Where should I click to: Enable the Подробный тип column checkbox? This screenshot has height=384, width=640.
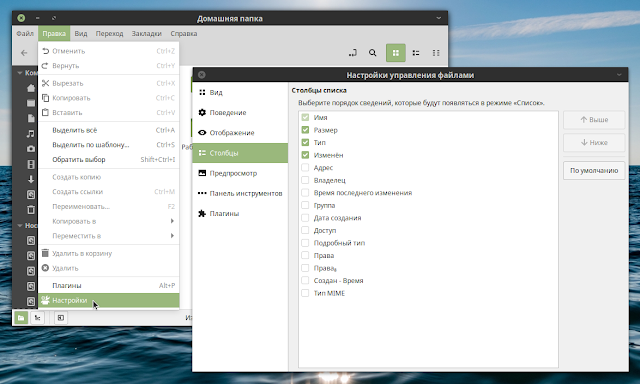(305, 243)
